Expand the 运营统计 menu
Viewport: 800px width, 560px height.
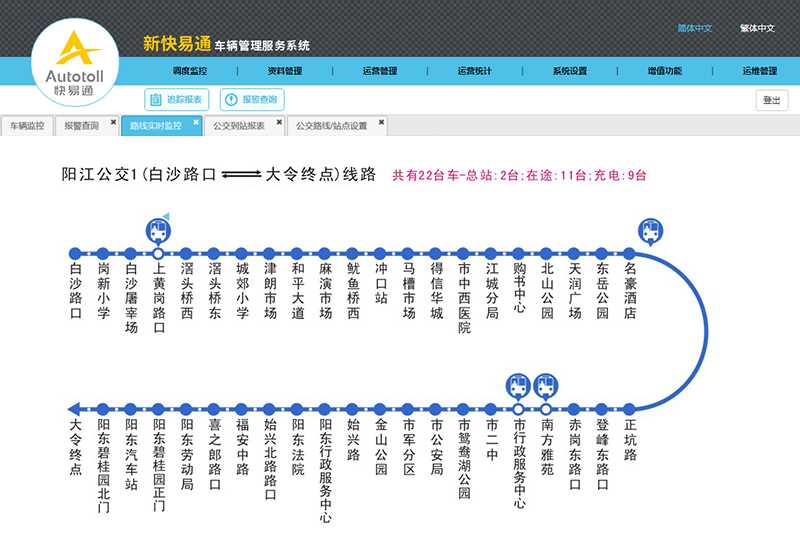pos(474,71)
